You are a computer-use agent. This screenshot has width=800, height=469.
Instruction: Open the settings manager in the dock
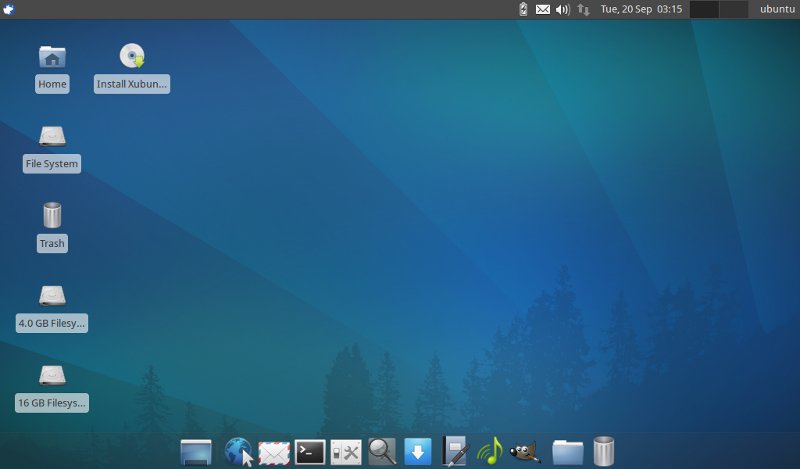[346, 452]
